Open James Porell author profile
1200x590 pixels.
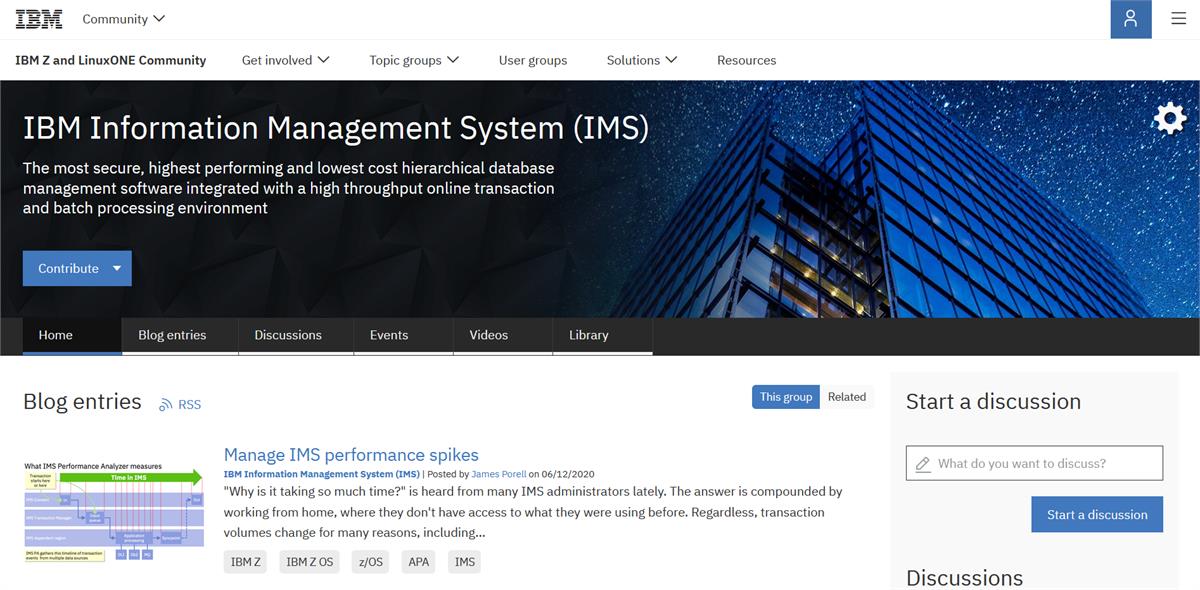(x=499, y=474)
